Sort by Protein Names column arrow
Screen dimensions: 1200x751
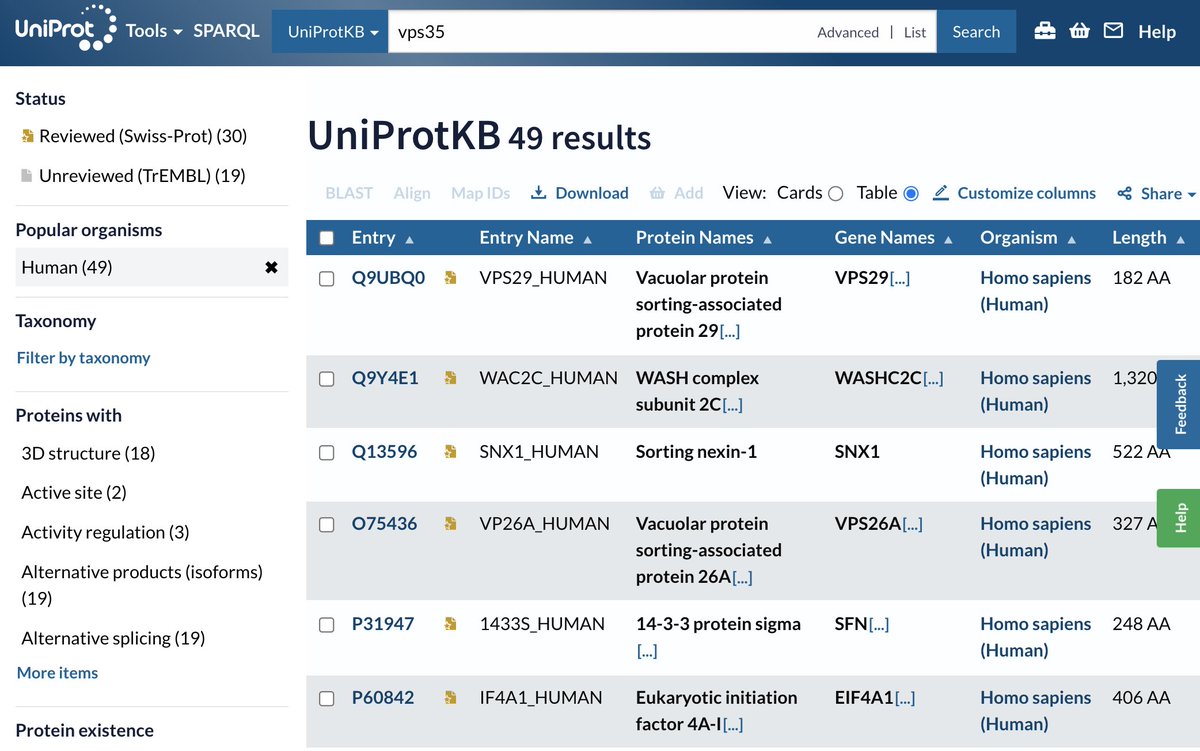(768, 240)
